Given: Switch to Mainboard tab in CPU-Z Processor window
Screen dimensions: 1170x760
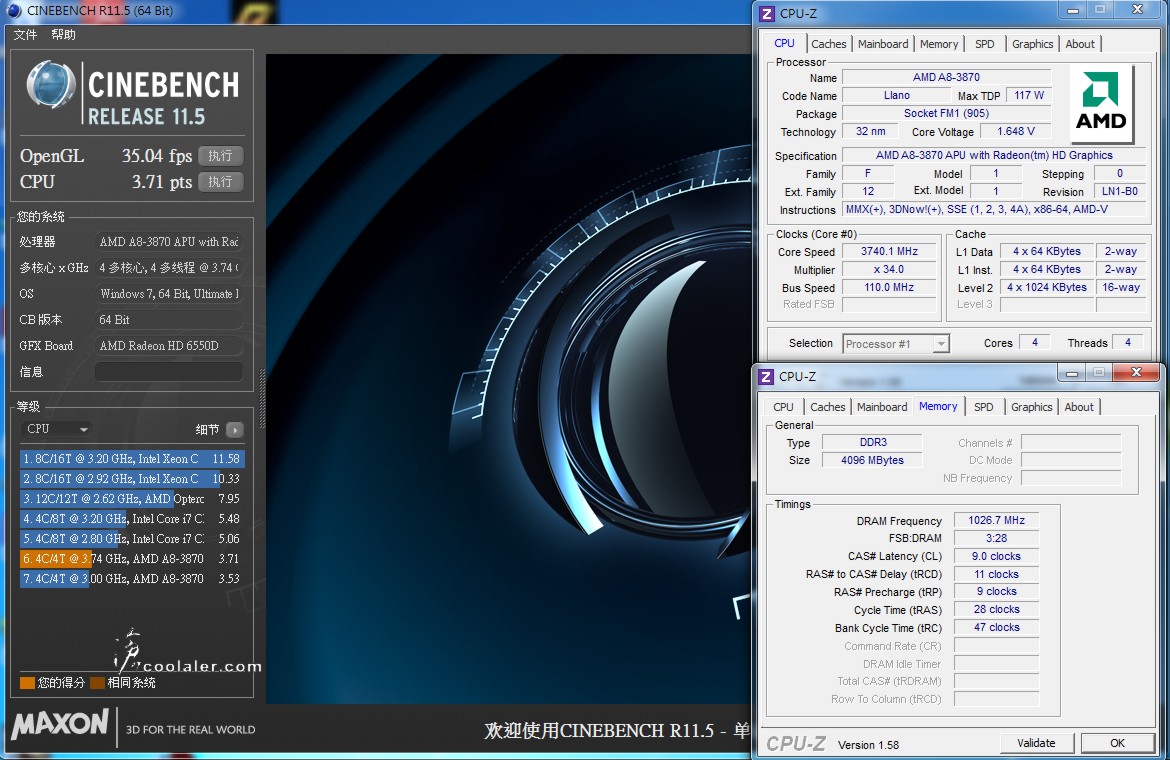Looking at the screenshot, I should point(883,44).
